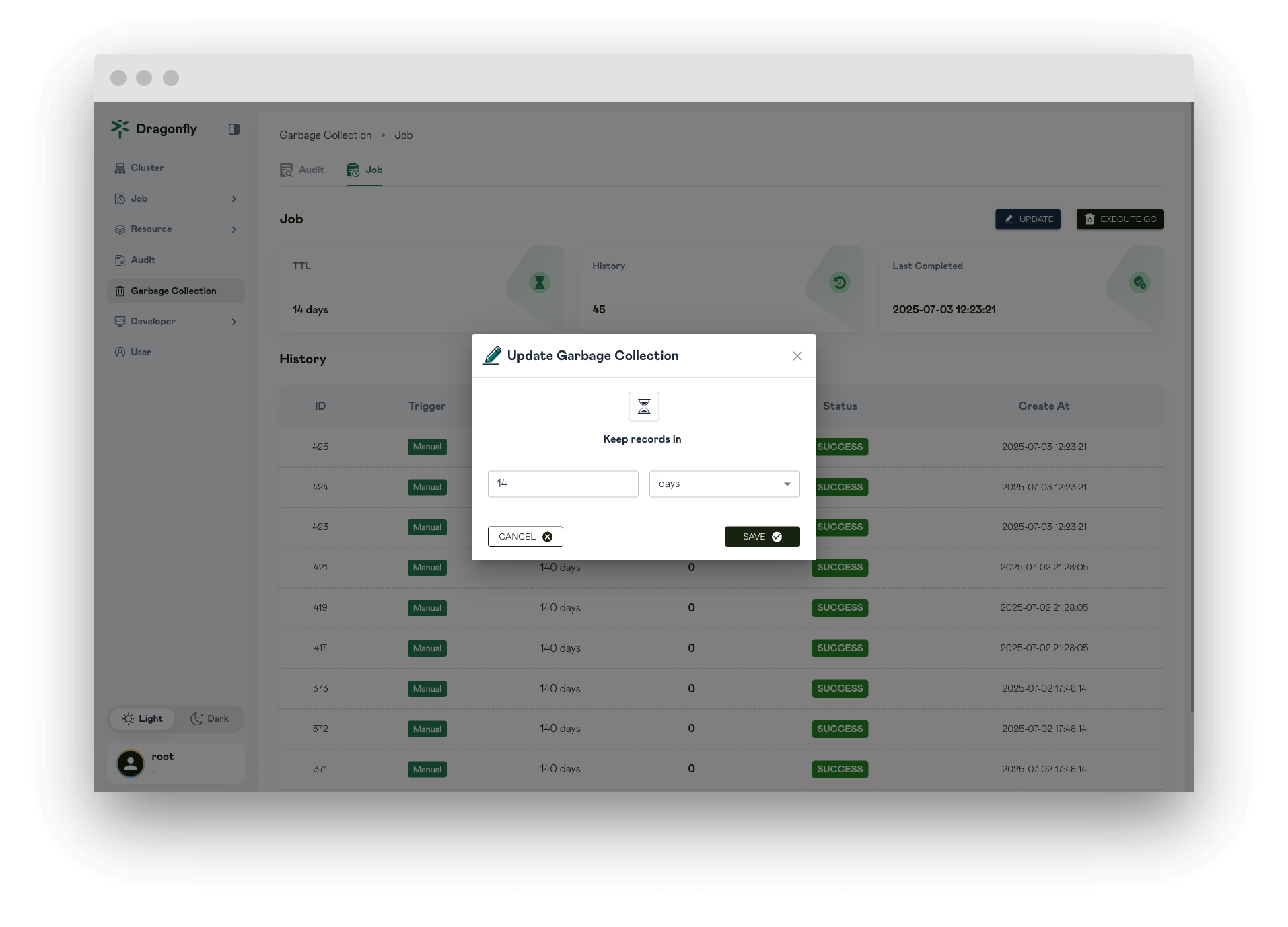This screenshot has width=1288, height=927.
Task: Open the days unit dropdown
Action: pos(724,484)
